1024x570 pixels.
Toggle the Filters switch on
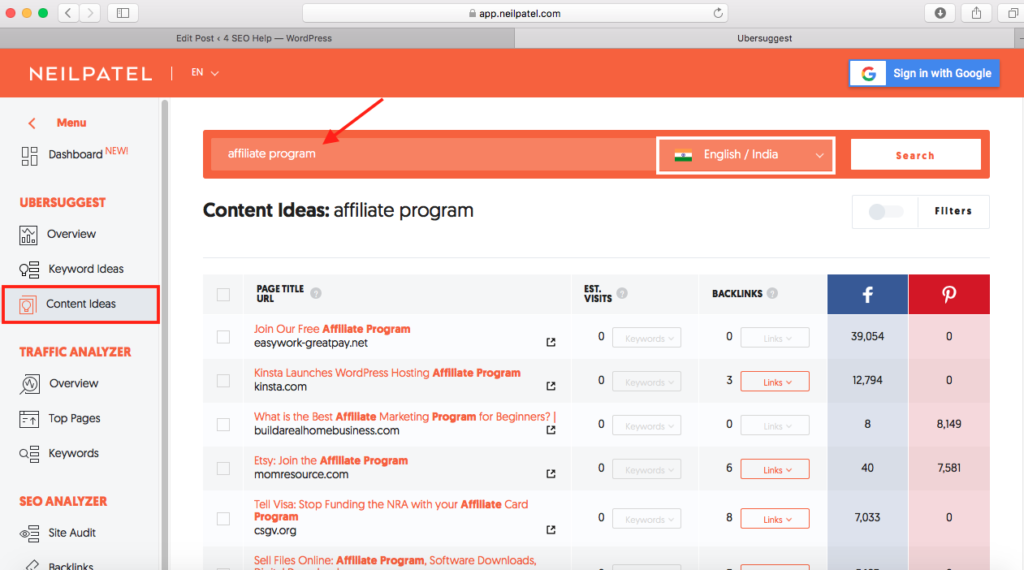click(886, 212)
